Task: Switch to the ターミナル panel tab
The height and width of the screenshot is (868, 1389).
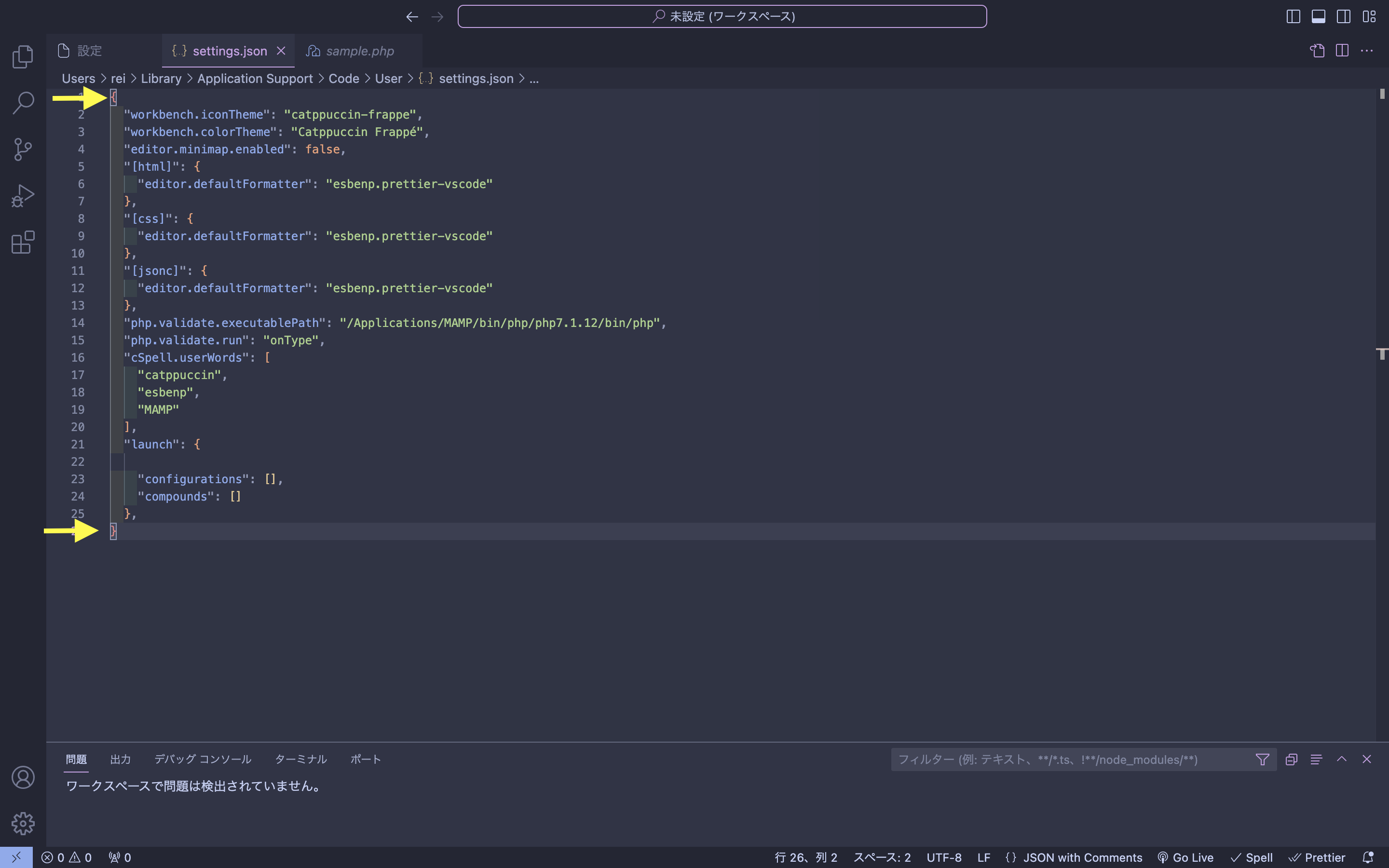Action: coord(301,759)
